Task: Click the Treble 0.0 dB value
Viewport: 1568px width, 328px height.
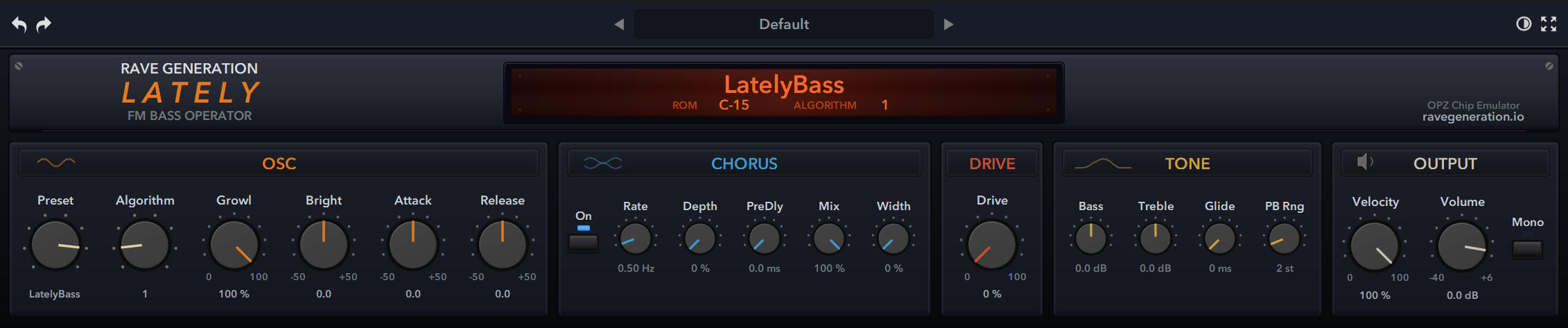Action: [1156, 268]
